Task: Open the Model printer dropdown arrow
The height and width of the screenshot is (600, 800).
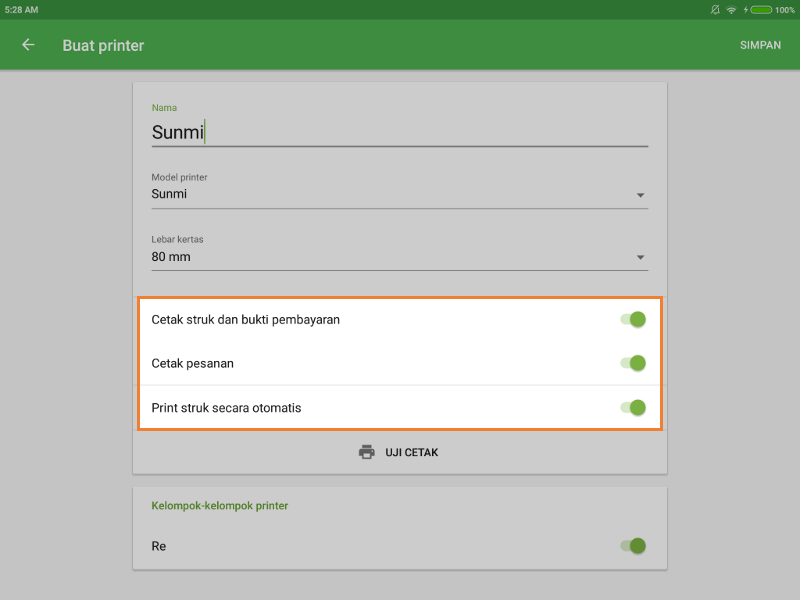Action: [x=640, y=195]
